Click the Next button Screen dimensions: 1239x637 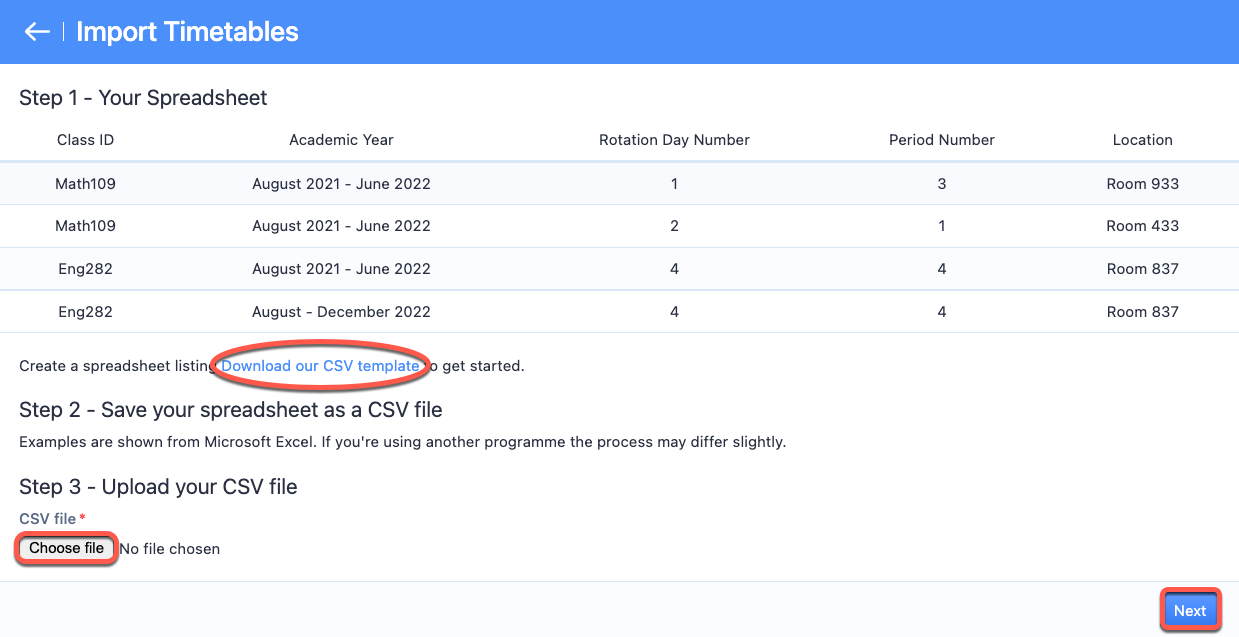1189,611
